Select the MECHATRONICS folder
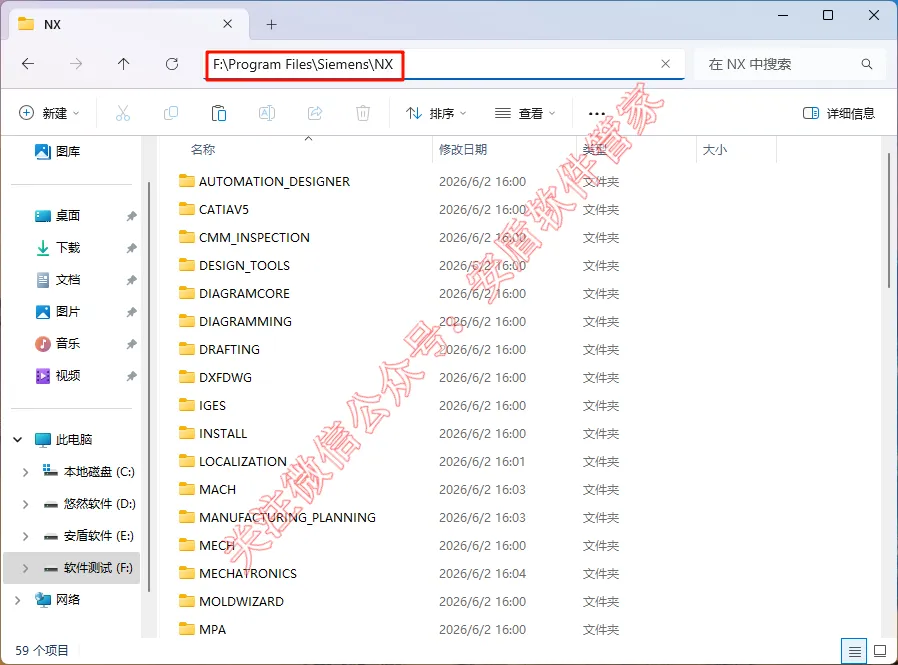 tap(238, 573)
